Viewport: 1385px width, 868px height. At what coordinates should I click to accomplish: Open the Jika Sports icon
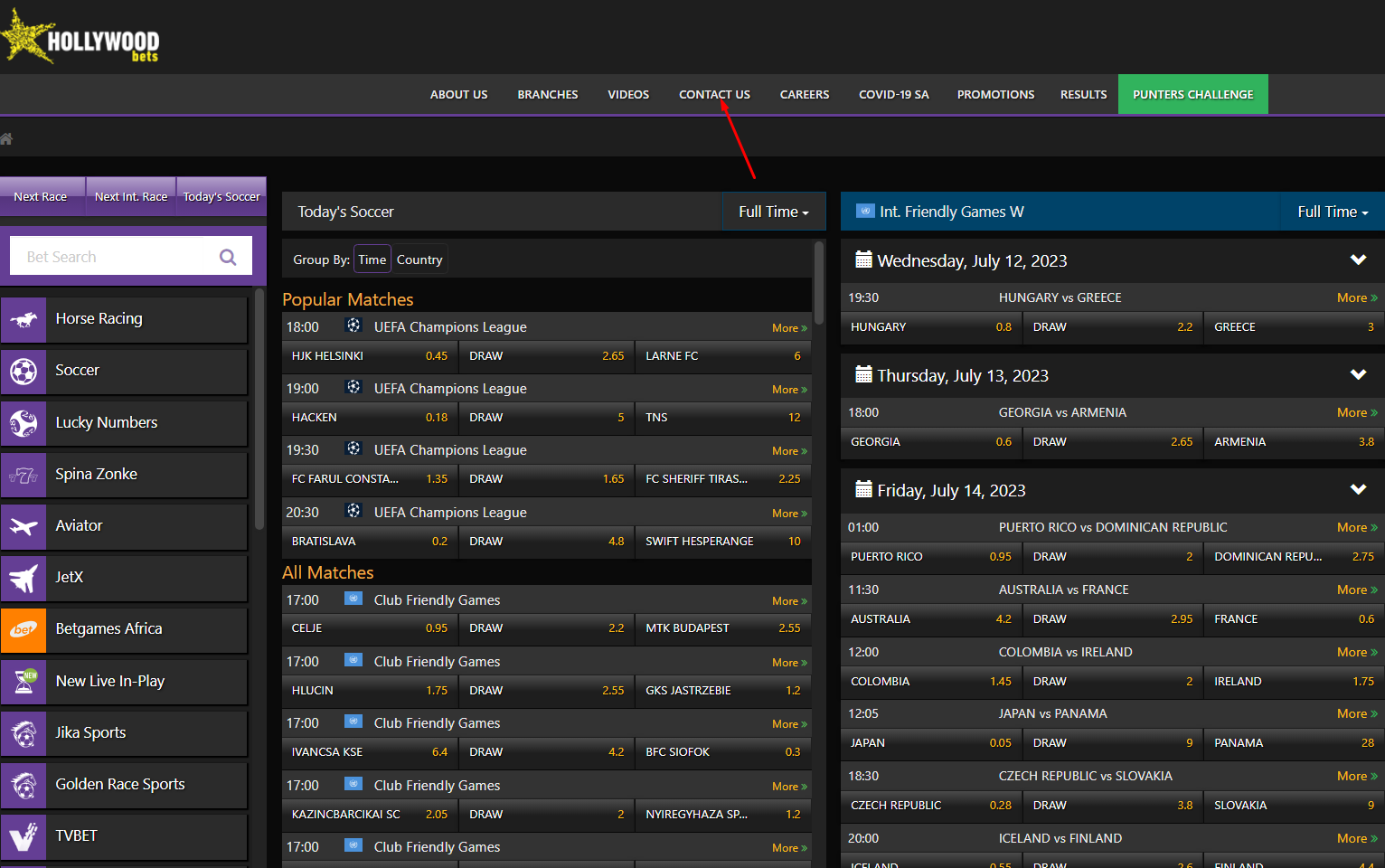tap(24, 733)
